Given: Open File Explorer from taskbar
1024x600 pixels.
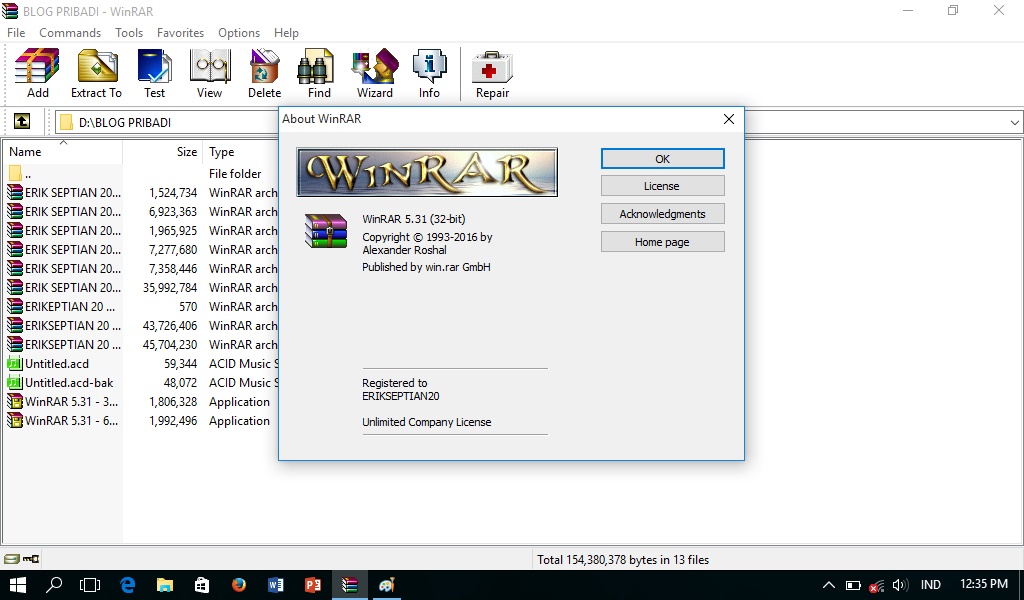Looking at the screenshot, I should (x=165, y=585).
